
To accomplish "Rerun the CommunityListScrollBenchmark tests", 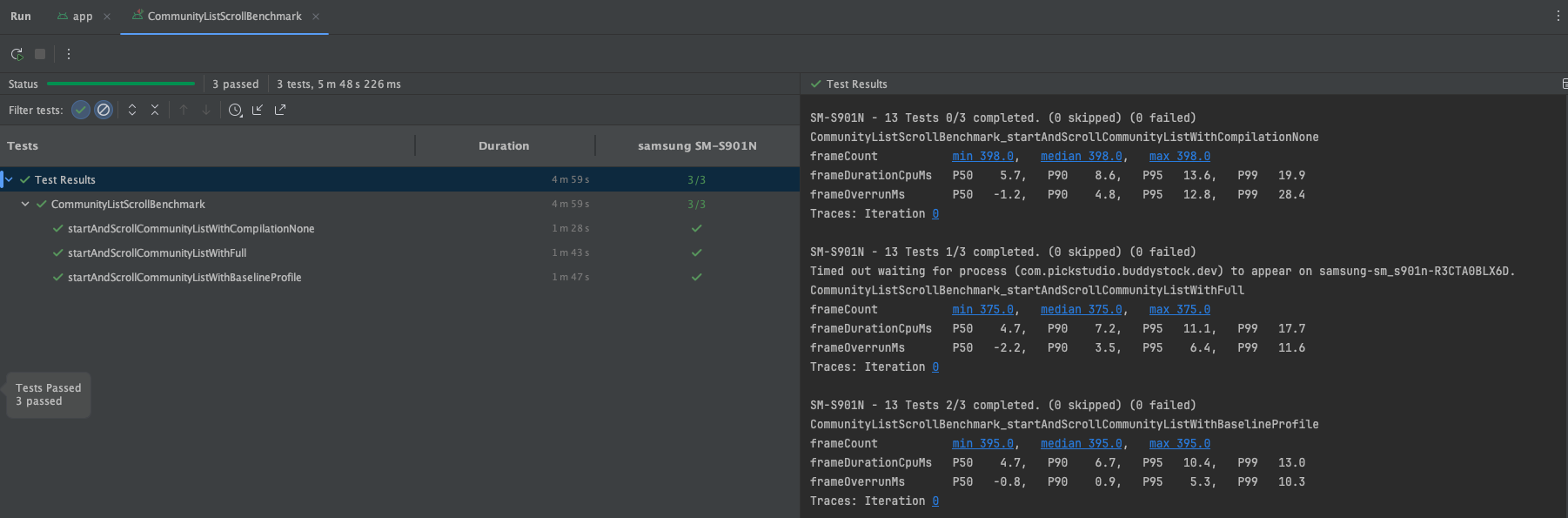I will [x=17, y=54].
